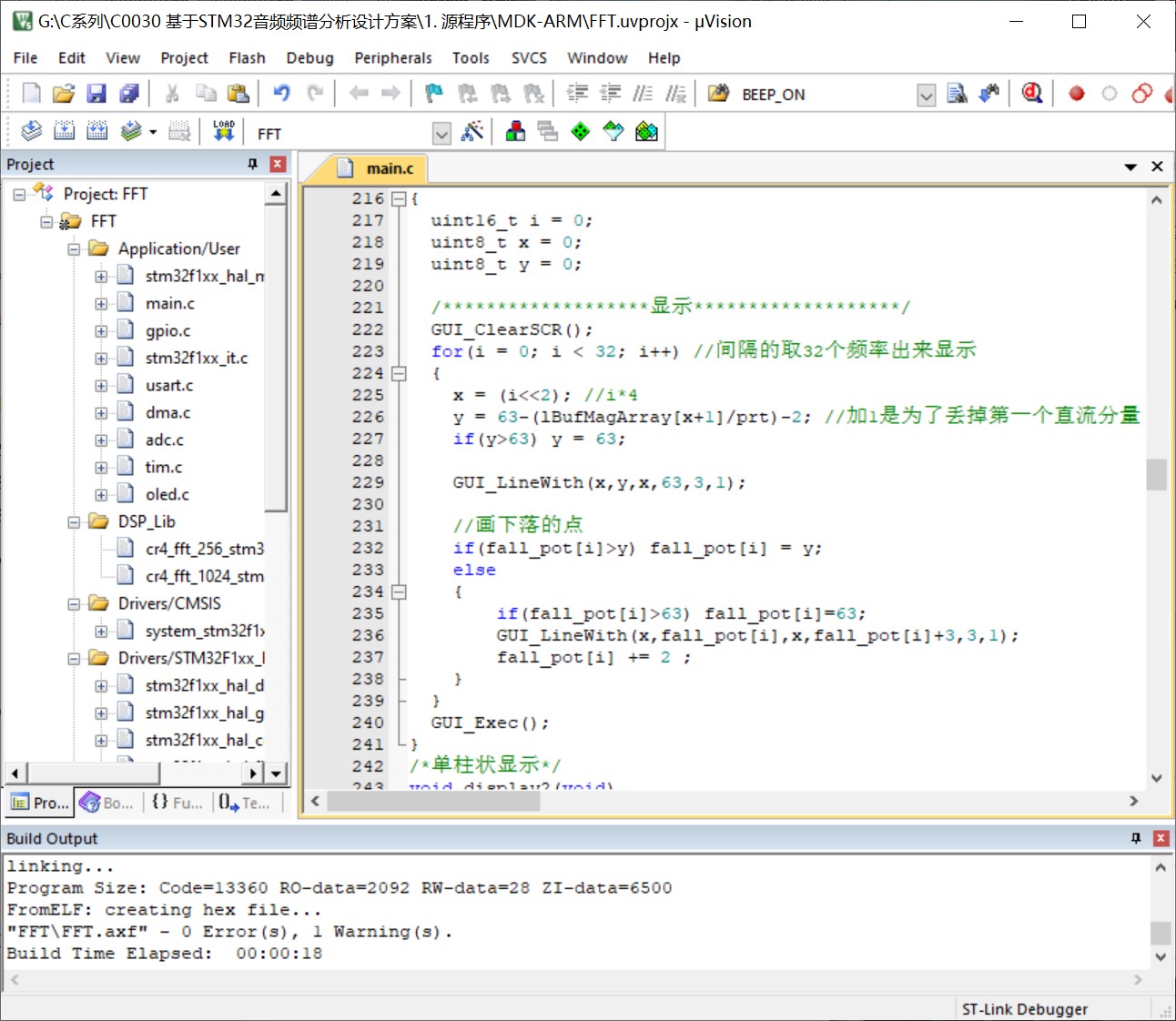This screenshot has height=1021, width=1176.
Task: Open the BEEP_ON find combo dropdown
Action: coord(926,95)
